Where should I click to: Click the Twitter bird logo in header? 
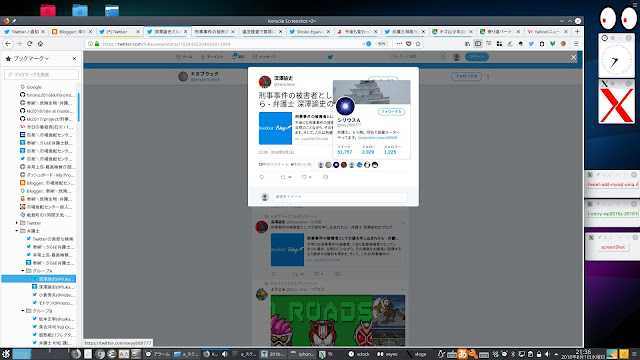[x=330, y=57]
